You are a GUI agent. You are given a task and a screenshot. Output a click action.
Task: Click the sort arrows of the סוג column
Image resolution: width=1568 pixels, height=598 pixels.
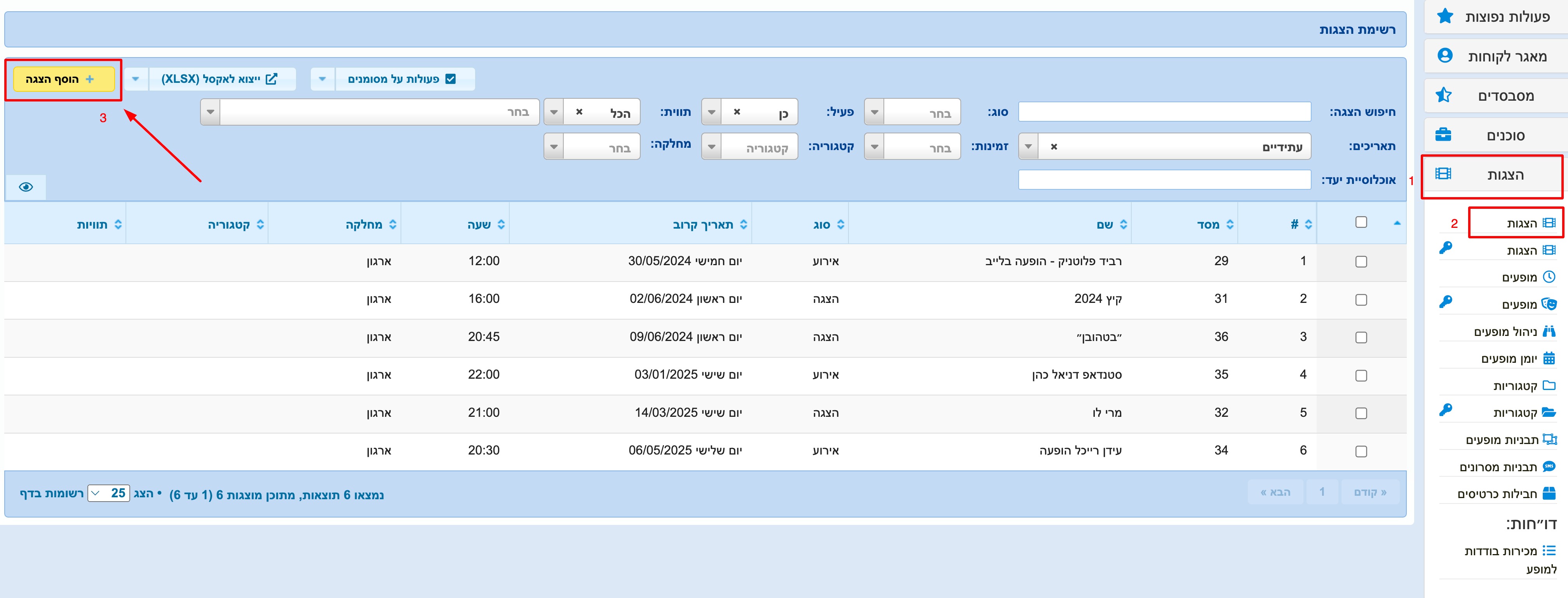pos(841,225)
